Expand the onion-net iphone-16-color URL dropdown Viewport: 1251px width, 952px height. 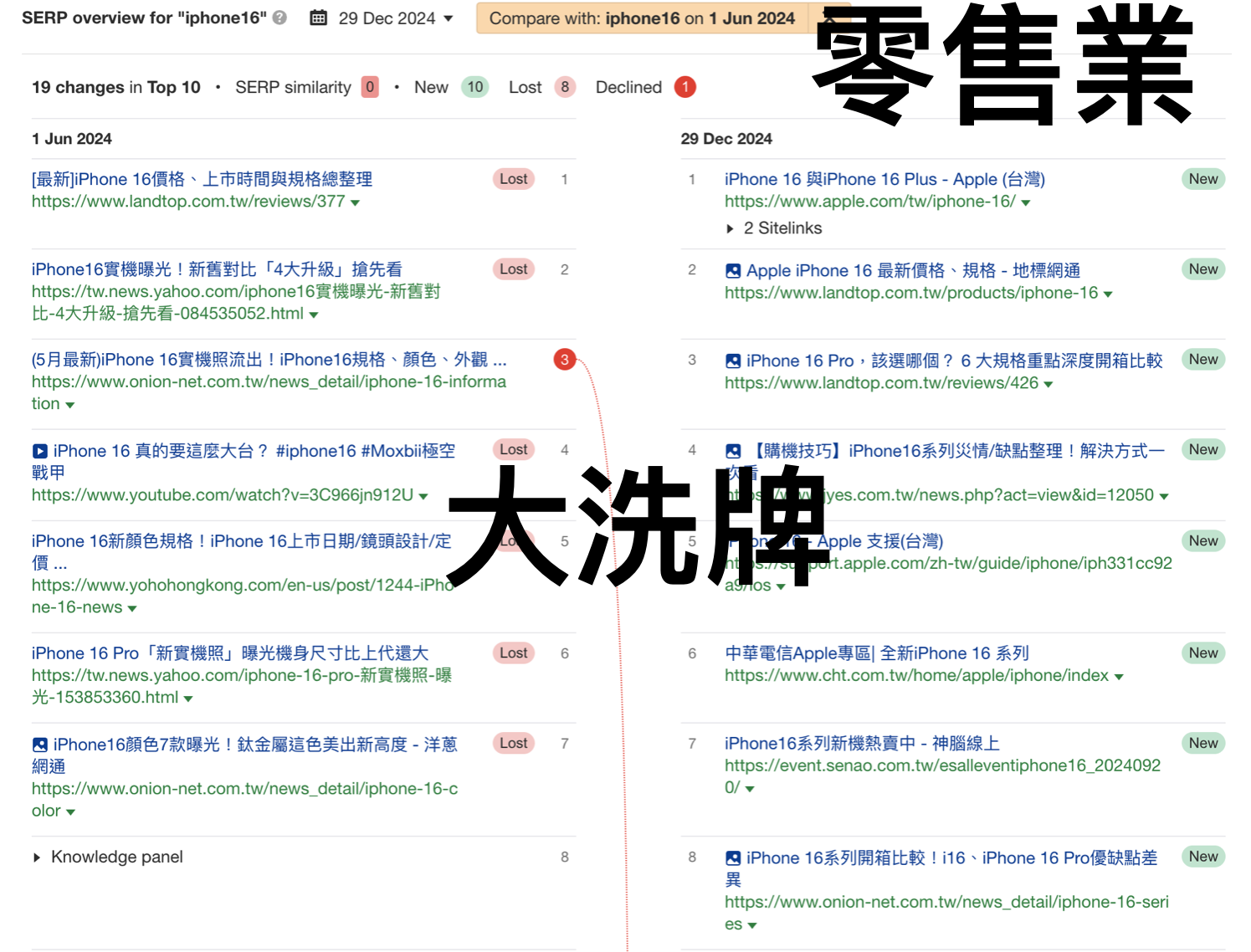(x=70, y=812)
